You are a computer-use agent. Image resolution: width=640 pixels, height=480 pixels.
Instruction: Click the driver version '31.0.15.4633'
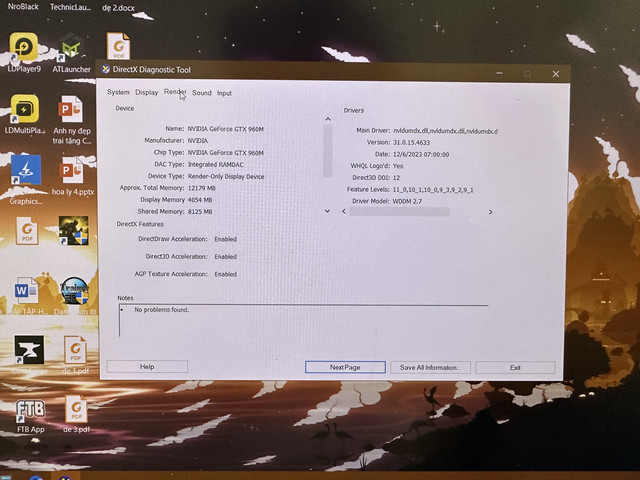[411, 142]
